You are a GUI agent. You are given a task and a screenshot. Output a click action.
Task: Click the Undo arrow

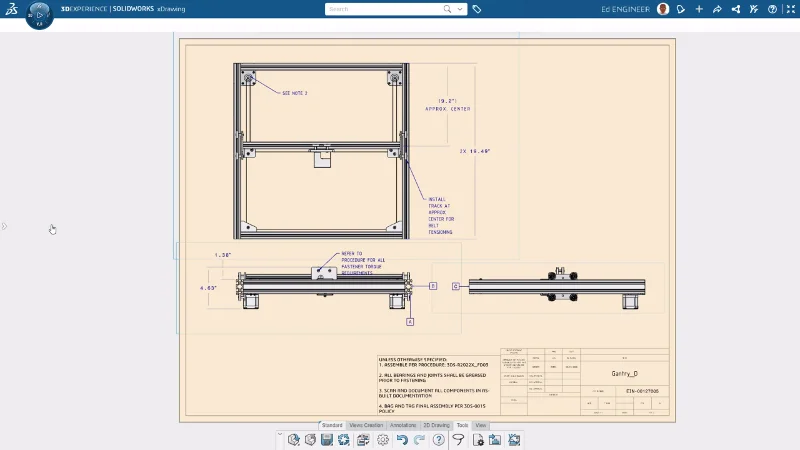(x=401, y=440)
